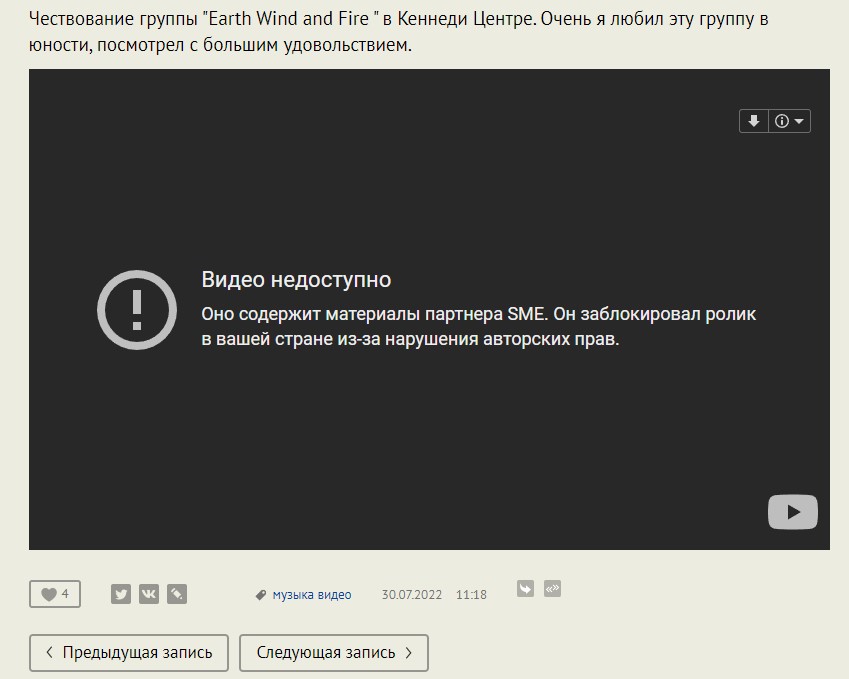Click the post text about Earth Wind and Fire
This screenshot has width=849, height=679.
pos(398,32)
